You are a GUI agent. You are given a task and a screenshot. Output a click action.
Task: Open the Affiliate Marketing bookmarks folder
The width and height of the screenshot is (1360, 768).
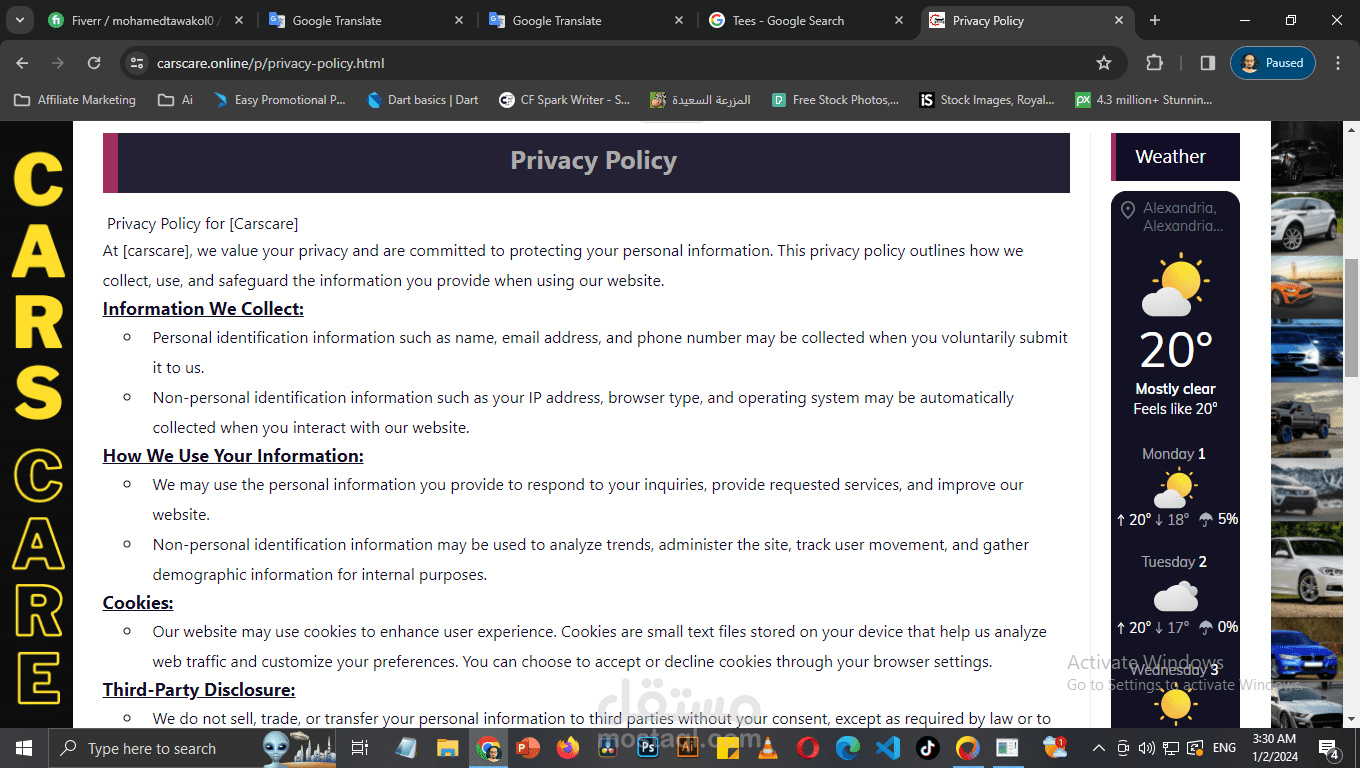[x=75, y=100]
